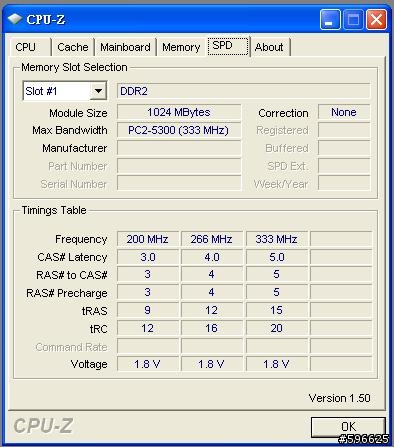Minimize the CPU-Z window
This screenshot has height=447, width=394.
[330, 20]
